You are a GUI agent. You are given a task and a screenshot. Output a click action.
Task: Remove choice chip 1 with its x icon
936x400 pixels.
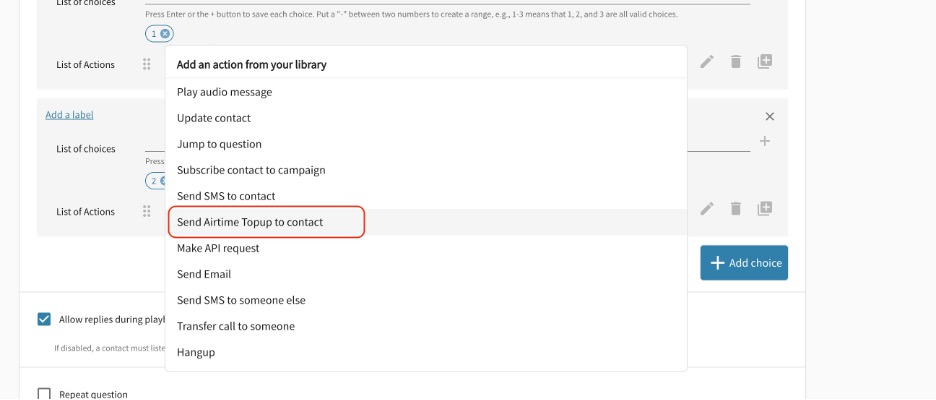pyautogui.click(x=165, y=34)
